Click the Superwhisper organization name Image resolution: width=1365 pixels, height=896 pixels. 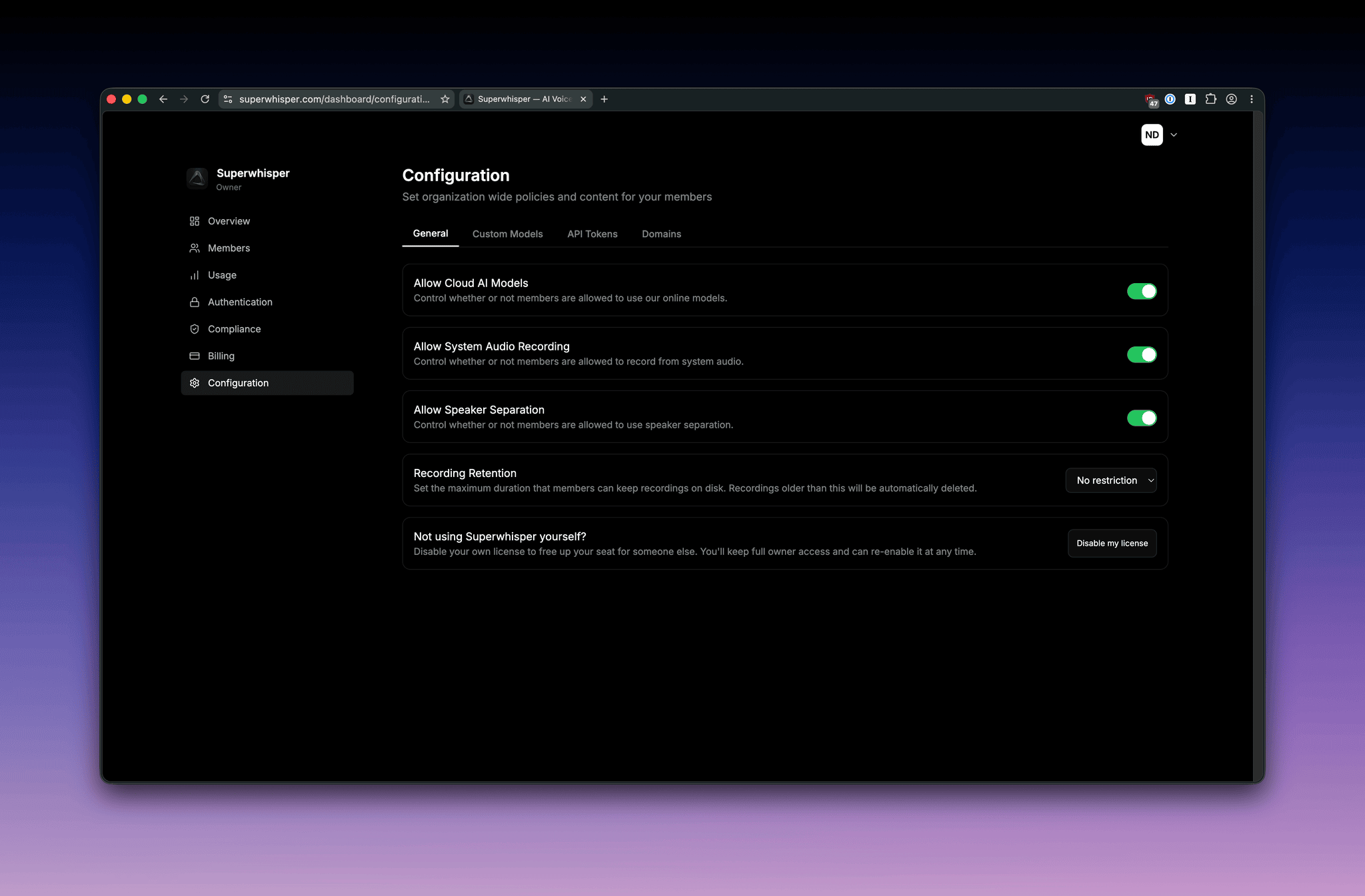coord(253,173)
